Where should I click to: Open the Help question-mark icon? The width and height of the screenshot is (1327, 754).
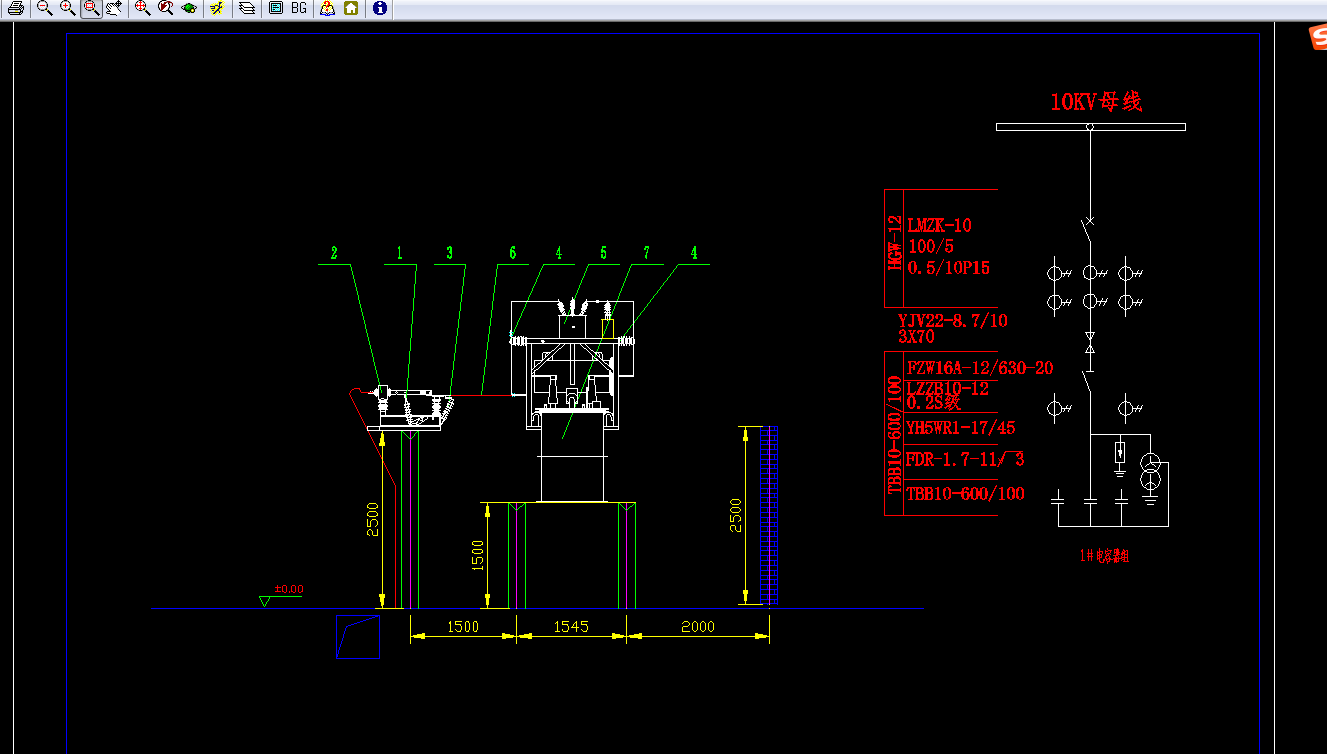pyautogui.click(x=328, y=8)
